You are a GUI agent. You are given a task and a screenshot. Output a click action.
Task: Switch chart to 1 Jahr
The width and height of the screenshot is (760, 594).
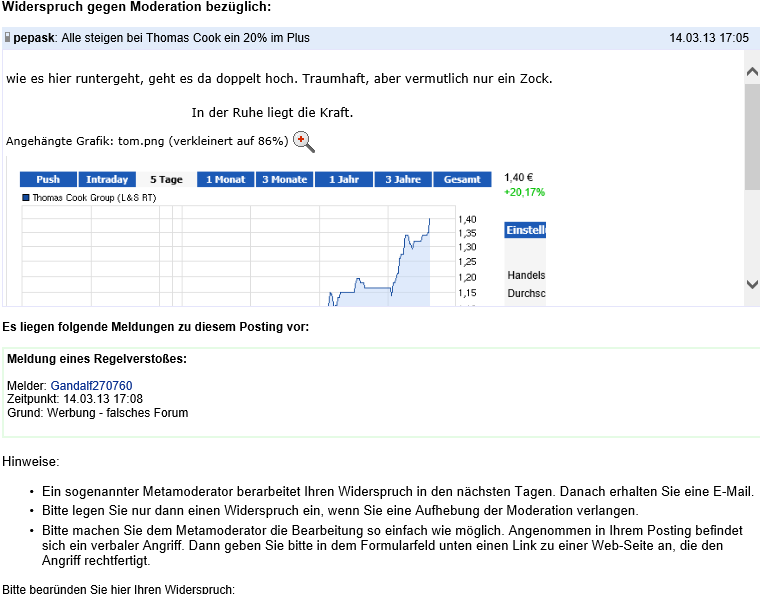tap(344, 179)
